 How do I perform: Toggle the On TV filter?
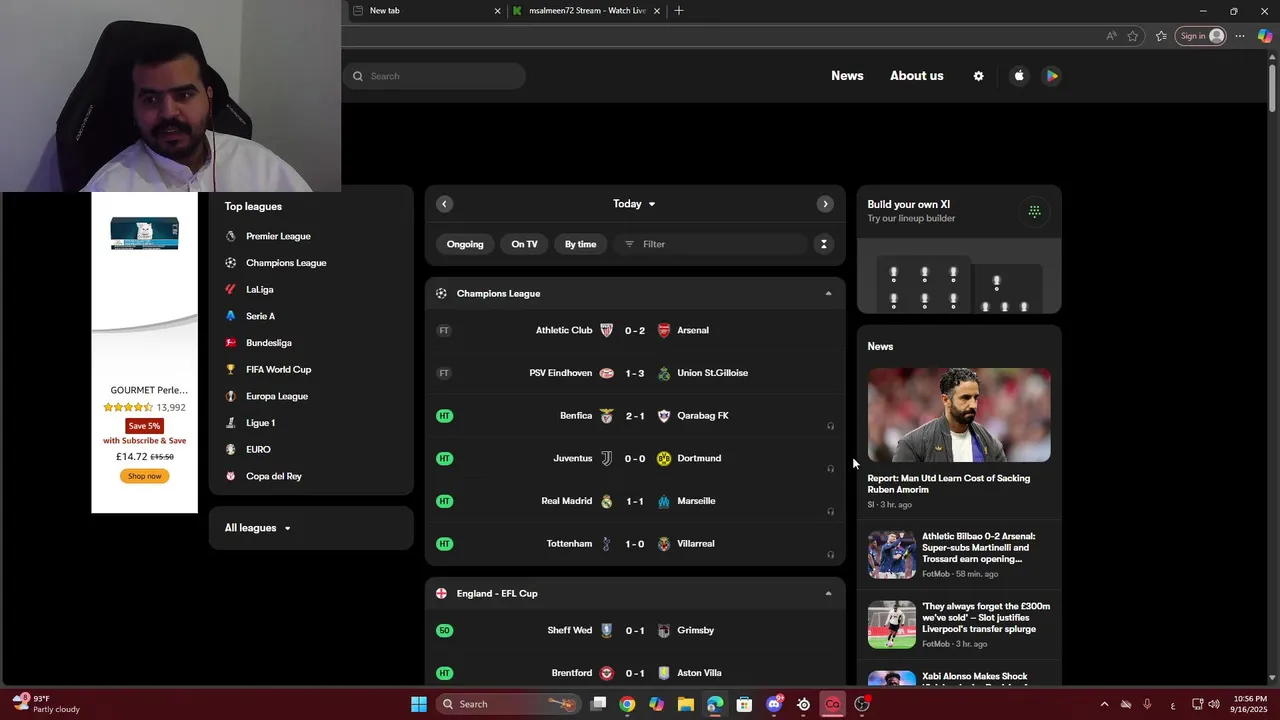[x=524, y=244]
